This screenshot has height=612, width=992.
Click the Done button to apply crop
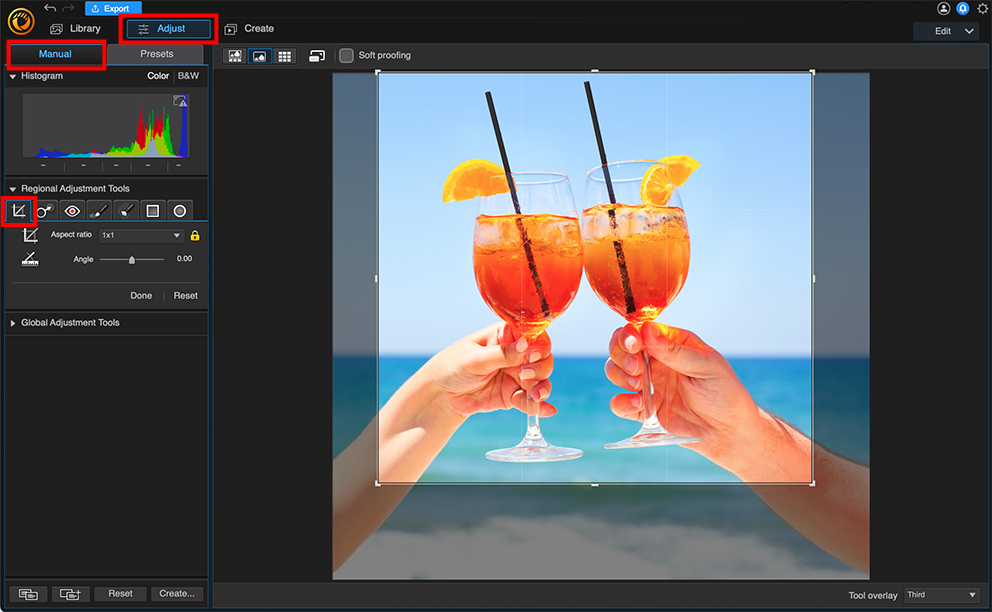141,295
